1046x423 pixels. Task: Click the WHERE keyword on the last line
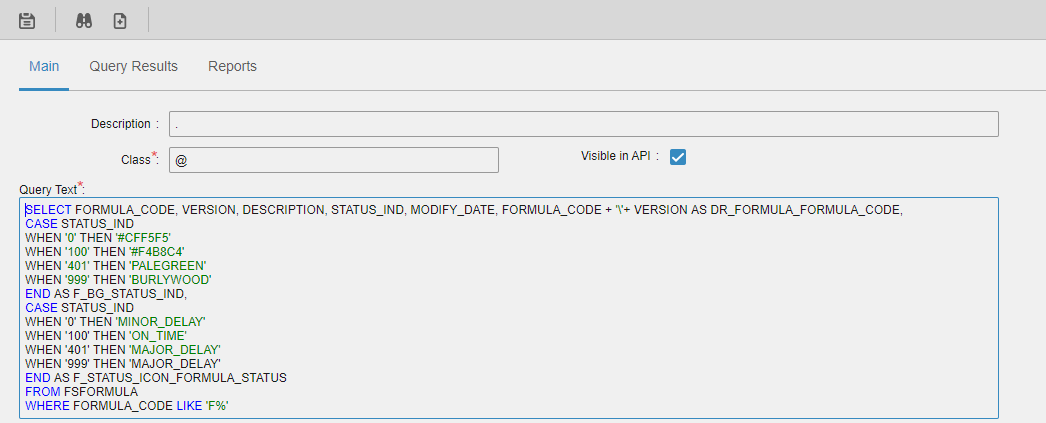point(46,406)
